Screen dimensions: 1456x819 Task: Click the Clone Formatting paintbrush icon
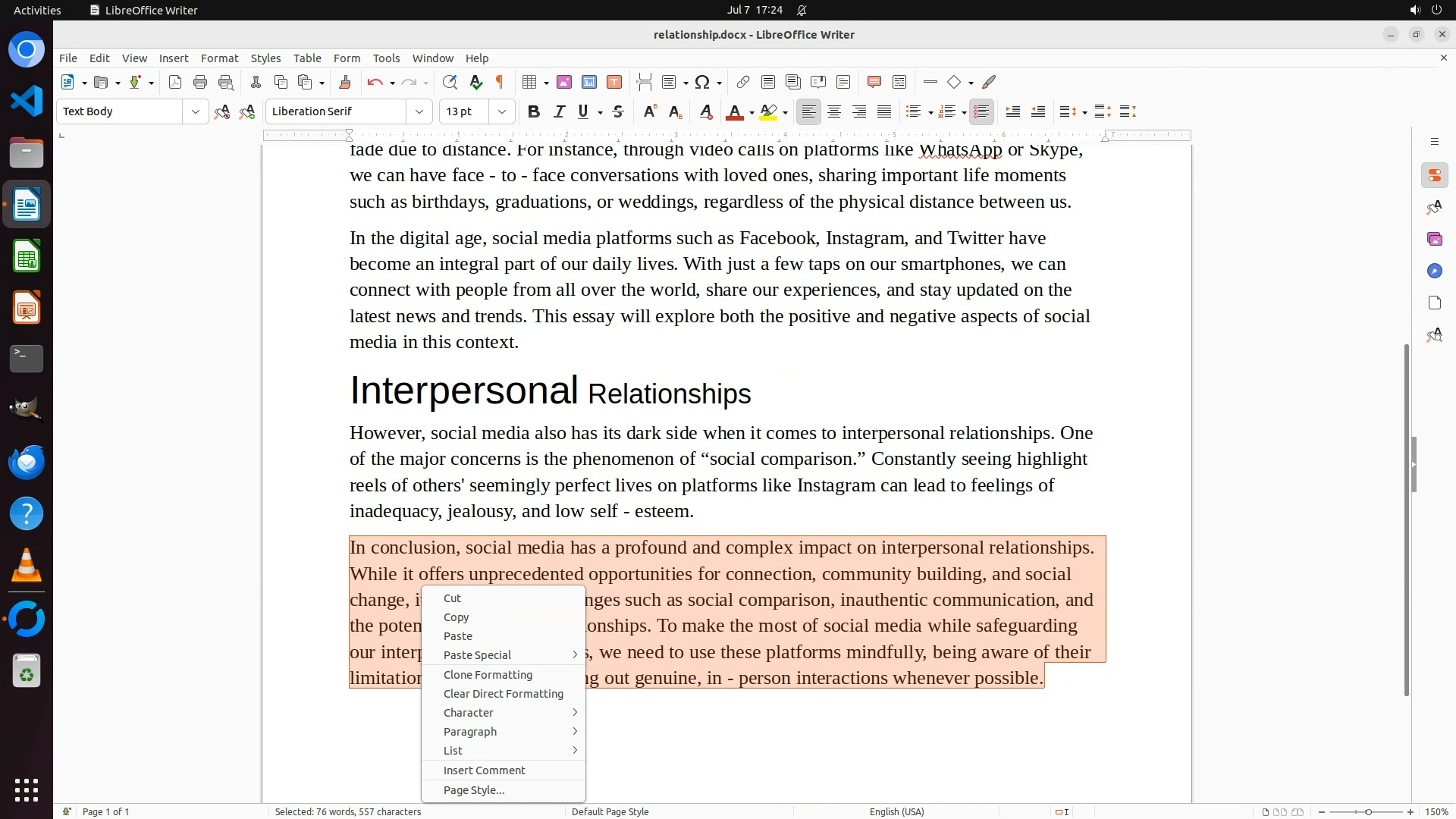point(345,83)
